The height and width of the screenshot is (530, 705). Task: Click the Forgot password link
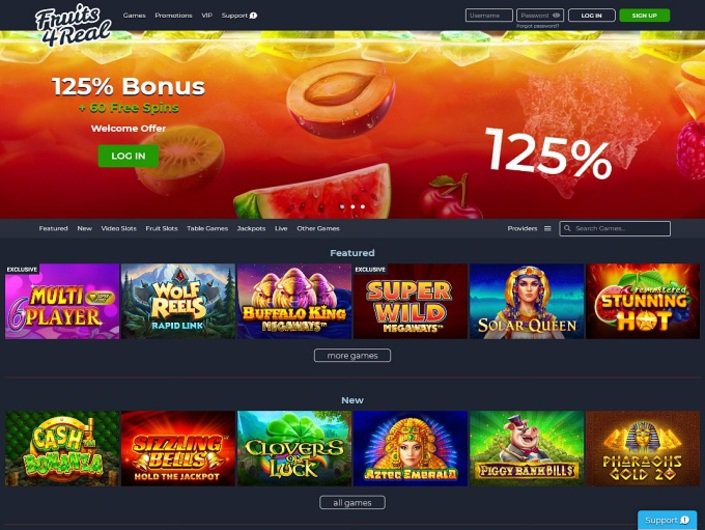(x=537, y=26)
